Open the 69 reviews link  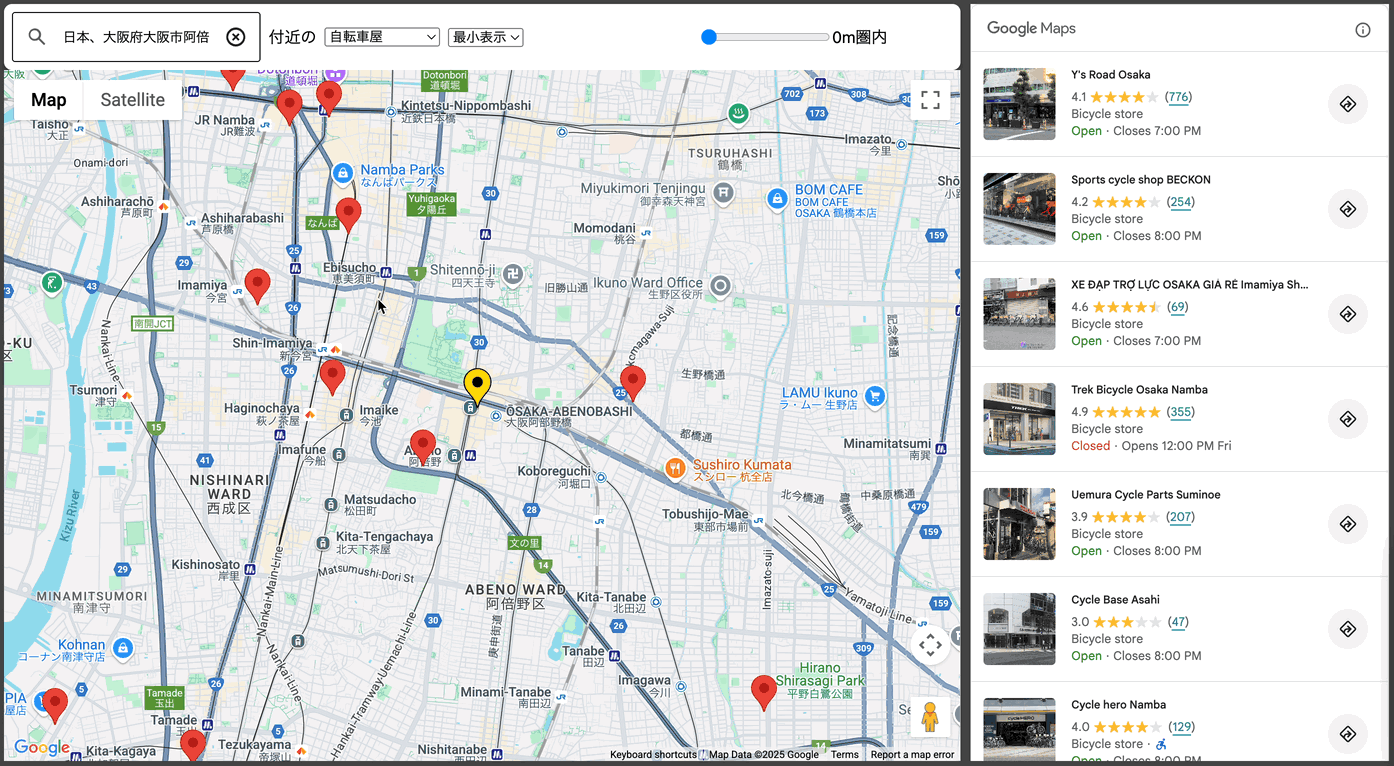coord(1177,307)
